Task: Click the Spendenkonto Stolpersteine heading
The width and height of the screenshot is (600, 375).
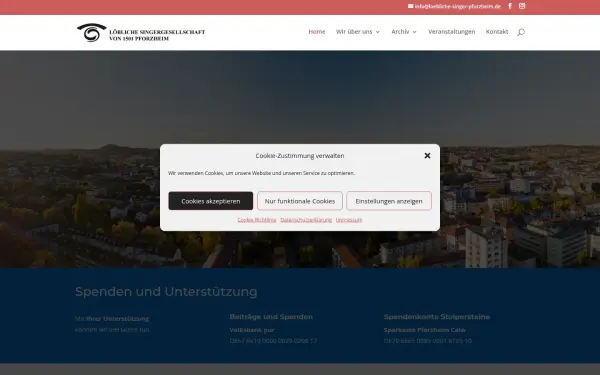Action: tap(437, 317)
